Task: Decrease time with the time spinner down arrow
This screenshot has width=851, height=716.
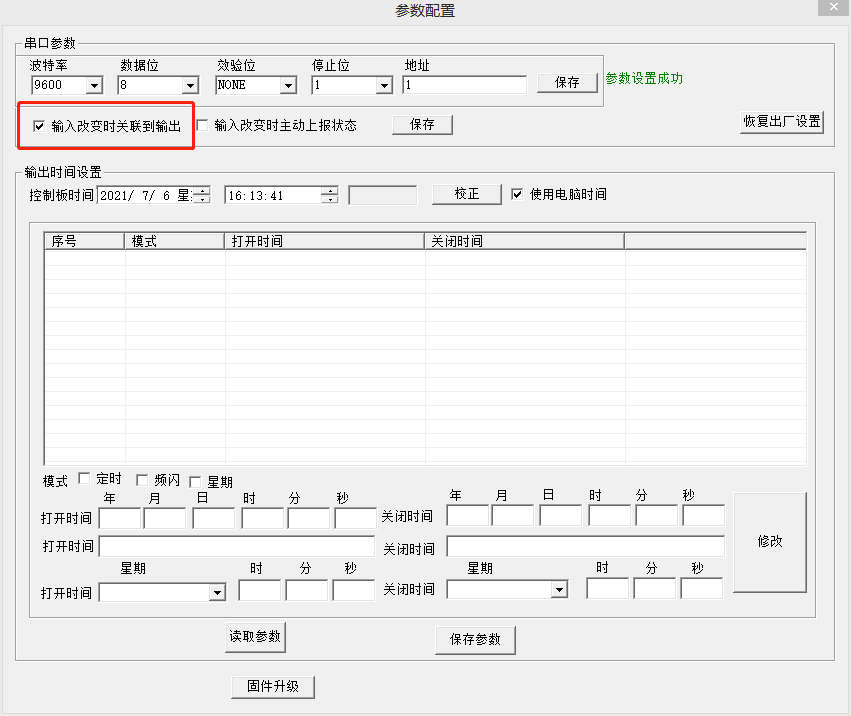Action: pyautogui.click(x=329, y=200)
